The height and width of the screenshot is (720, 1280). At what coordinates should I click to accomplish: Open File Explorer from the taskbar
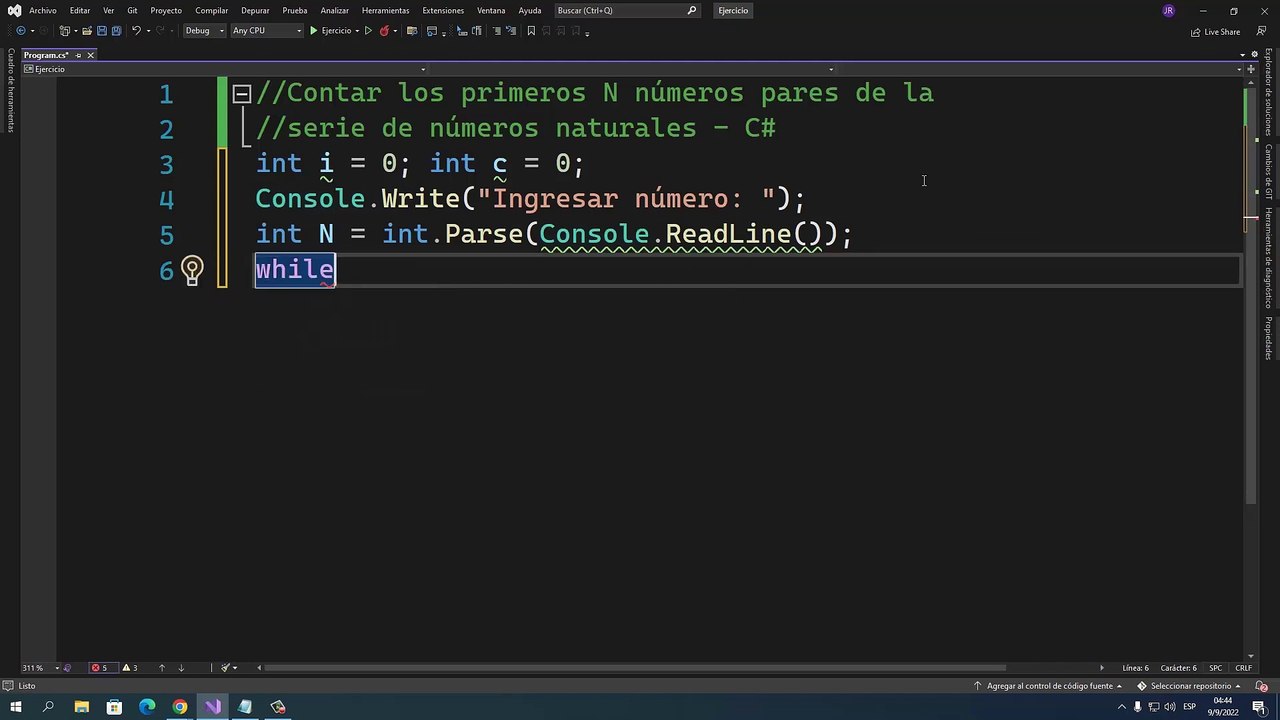(82, 707)
